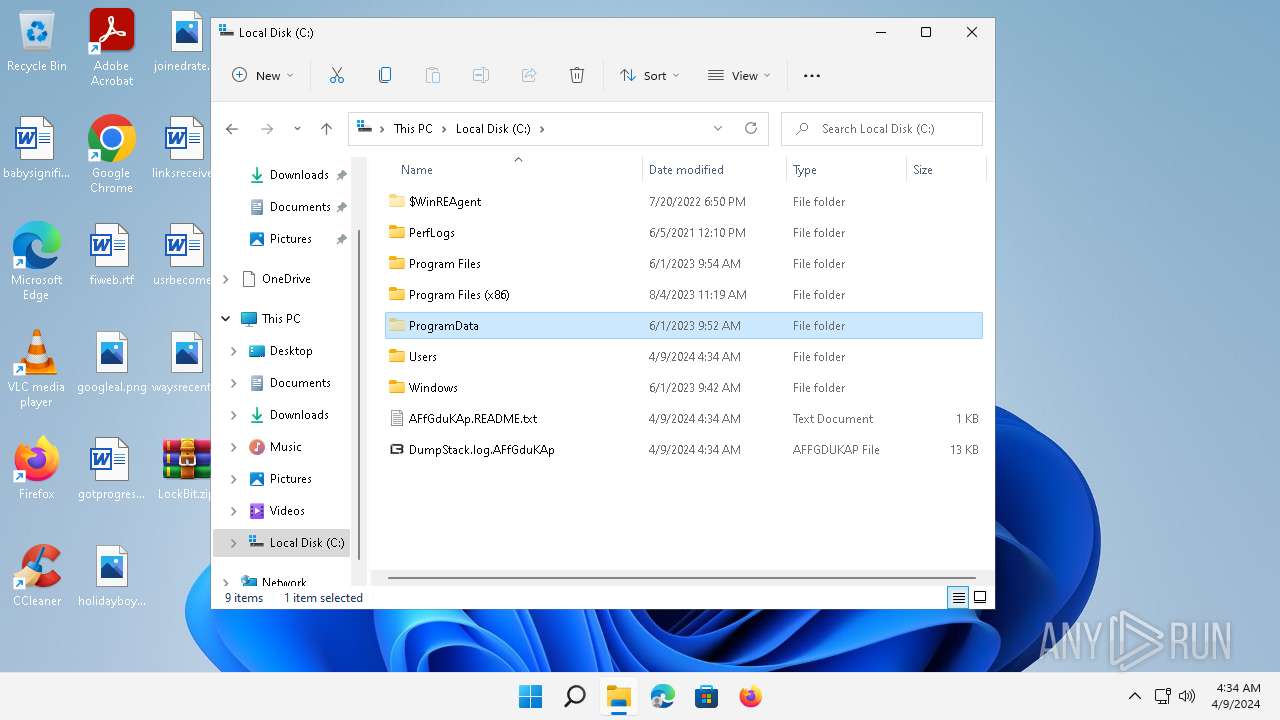Expand address bar history dropdown
This screenshot has width=1280, height=720.
718,128
